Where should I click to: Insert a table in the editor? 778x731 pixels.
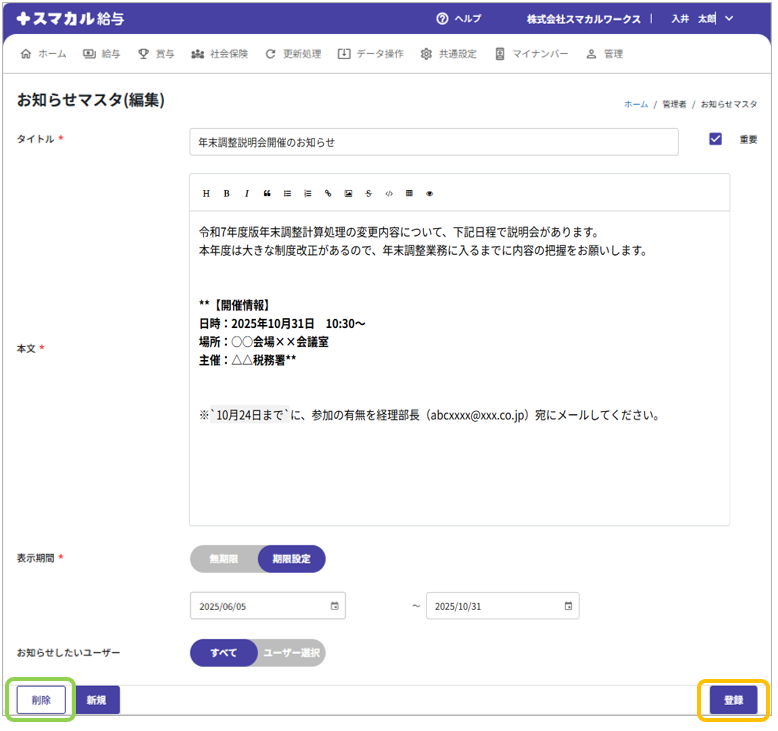point(409,193)
